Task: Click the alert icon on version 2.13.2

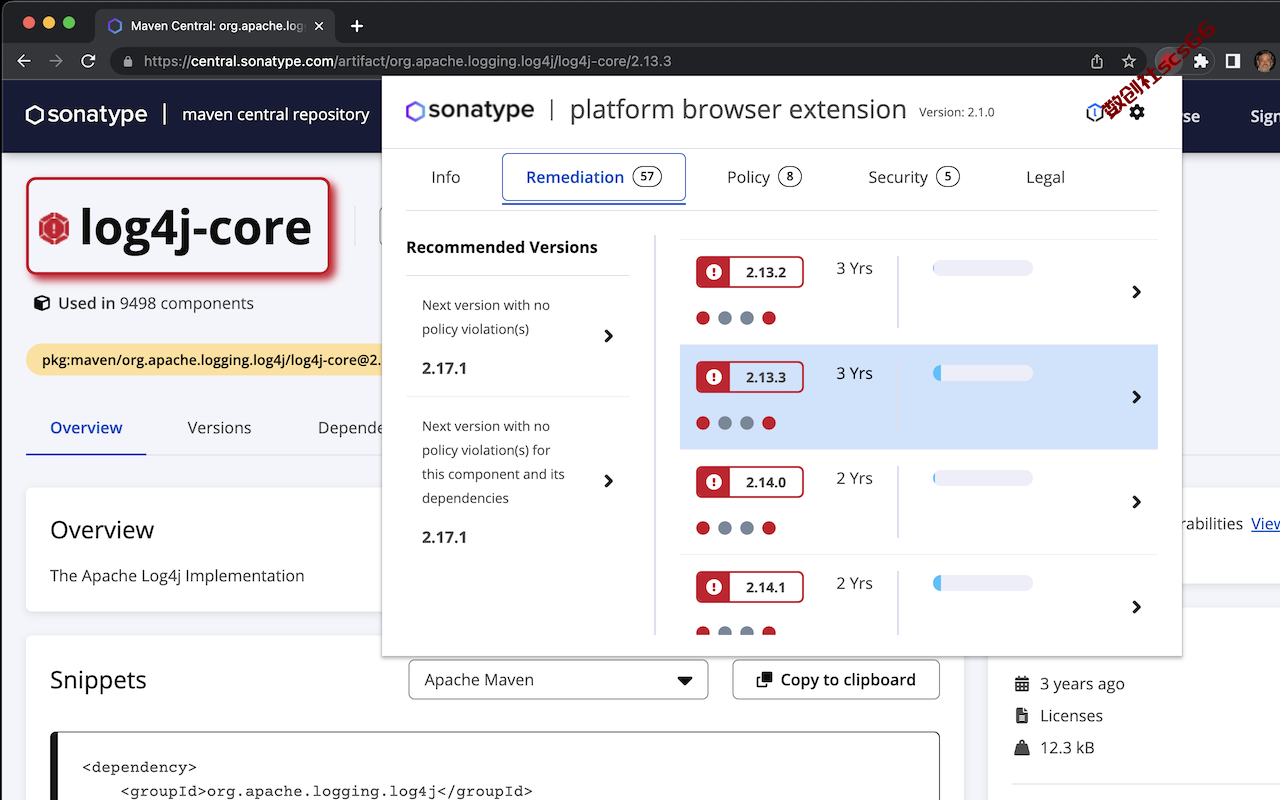Action: [714, 272]
